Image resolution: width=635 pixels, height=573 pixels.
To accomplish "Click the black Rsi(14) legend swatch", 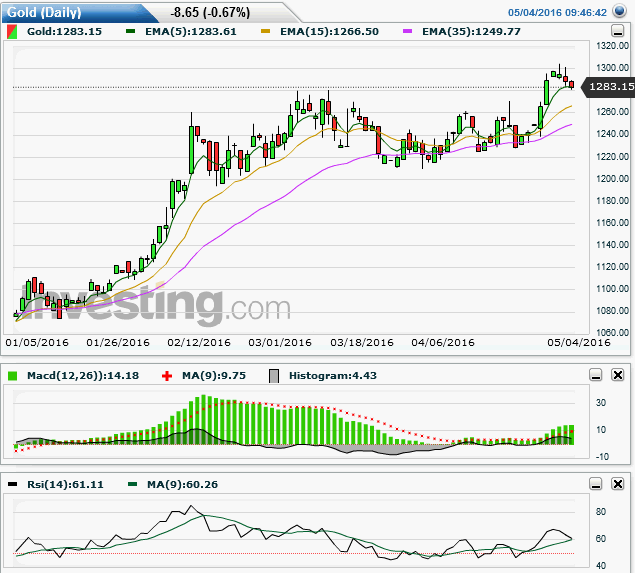I will tap(13, 484).
